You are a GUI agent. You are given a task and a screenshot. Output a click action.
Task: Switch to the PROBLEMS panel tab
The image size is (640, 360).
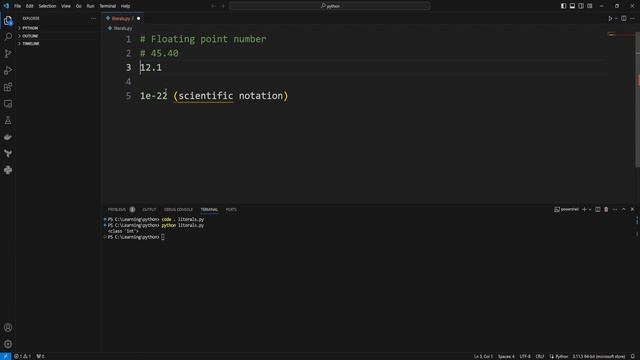click(117, 209)
